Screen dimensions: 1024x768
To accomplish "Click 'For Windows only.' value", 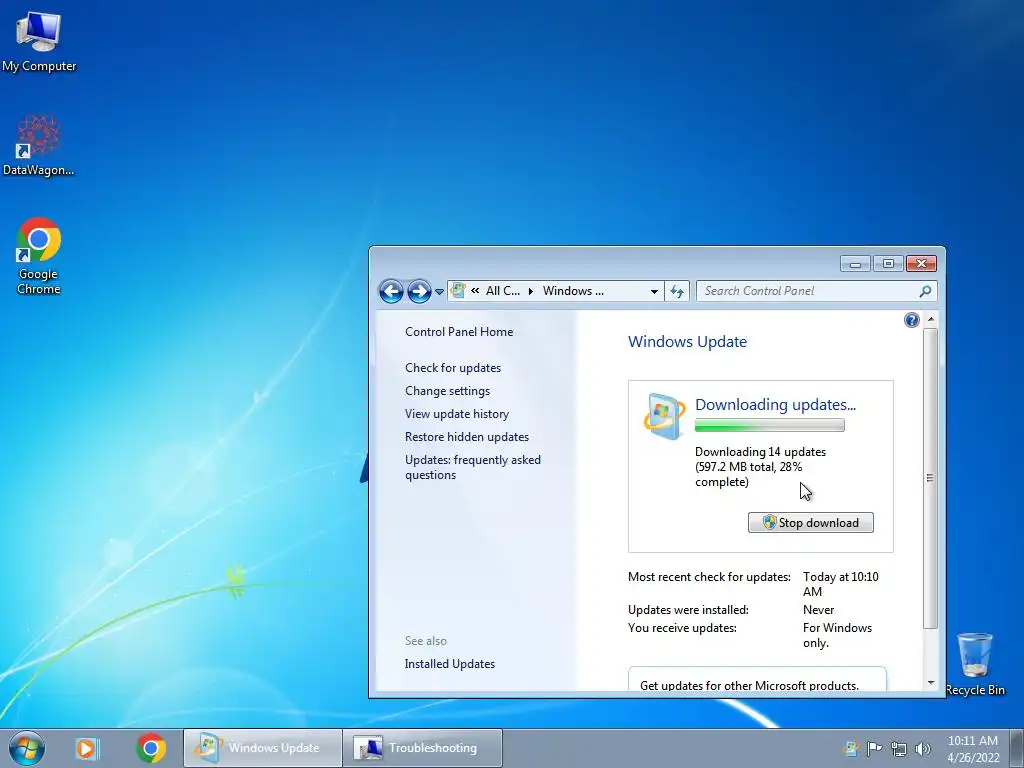I will coord(837,635).
